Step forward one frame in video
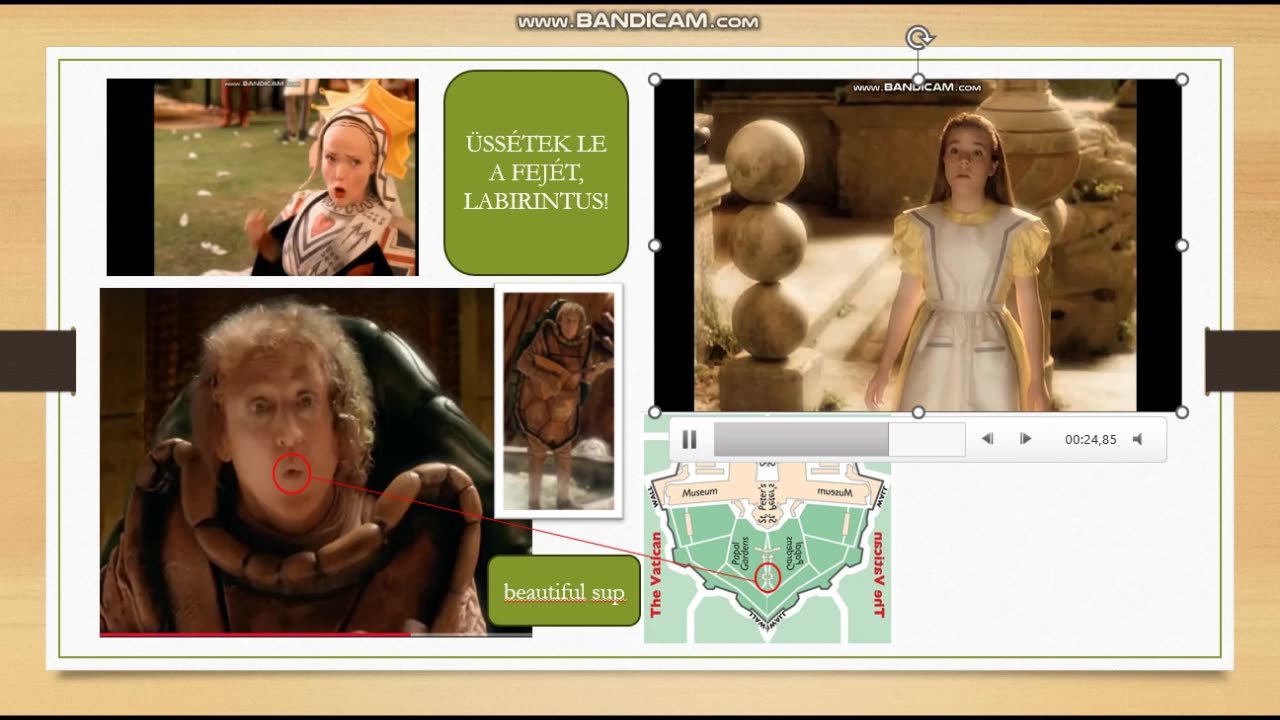Screen dimensions: 1280x720 click(x=1025, y=439)
